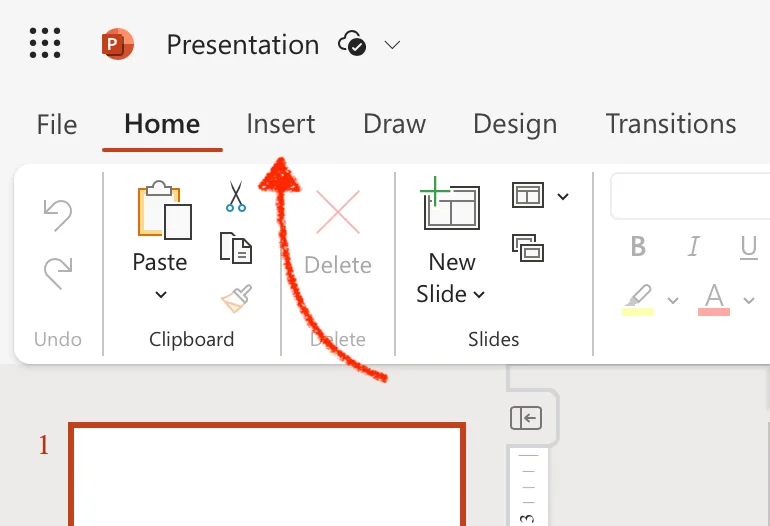Expand the font color dropdown
Image resolution: width=770 pixels, height=526 pixels.
click(748, 300)
